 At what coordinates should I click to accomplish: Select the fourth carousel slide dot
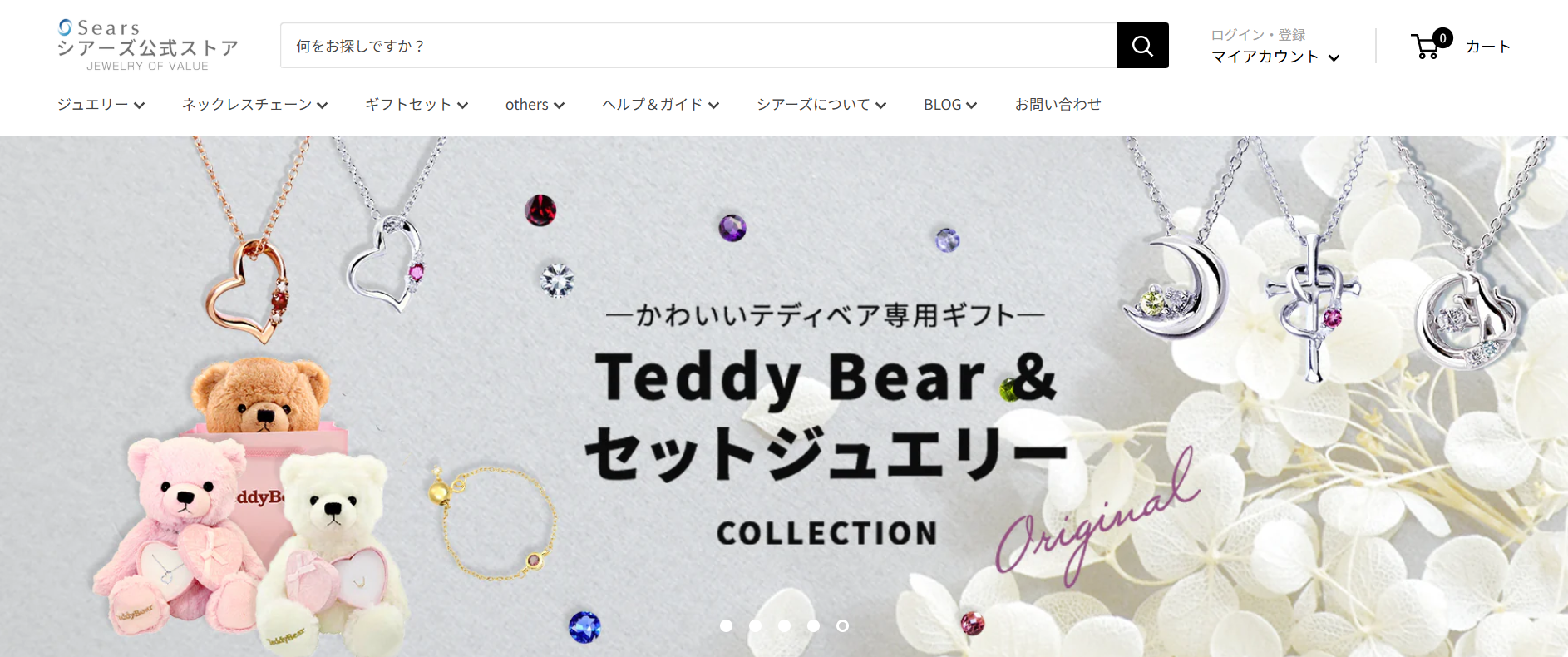[x=813, y=625]
